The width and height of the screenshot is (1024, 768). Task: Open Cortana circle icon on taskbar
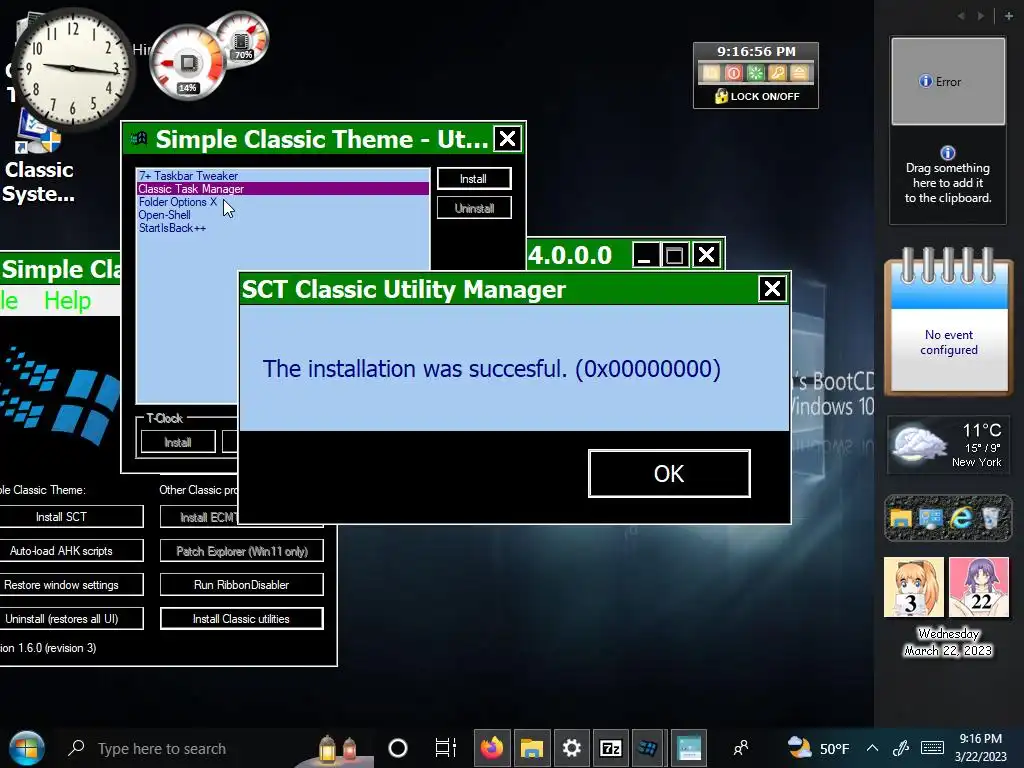[x=398, y=748]
